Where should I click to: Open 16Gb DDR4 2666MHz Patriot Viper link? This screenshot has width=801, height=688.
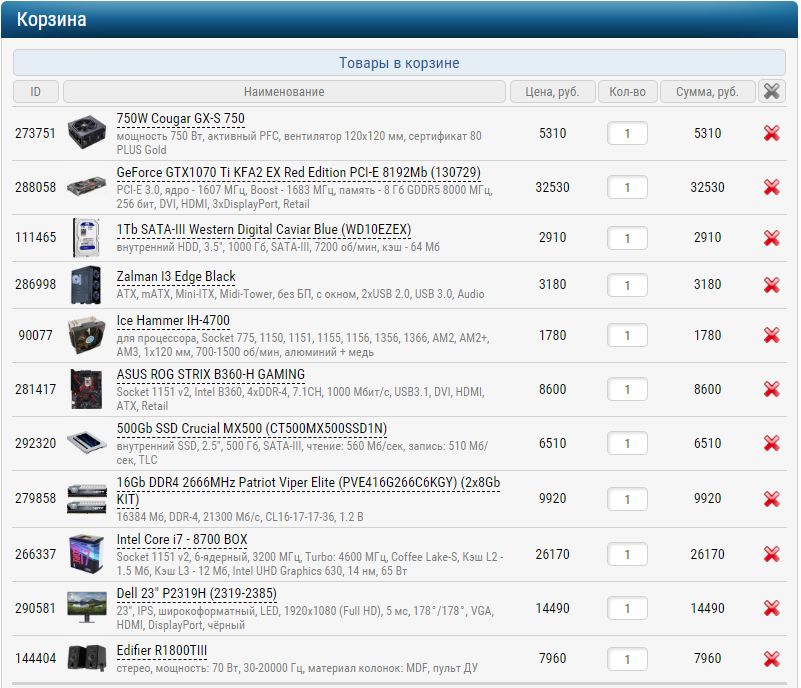pos(308,490)
